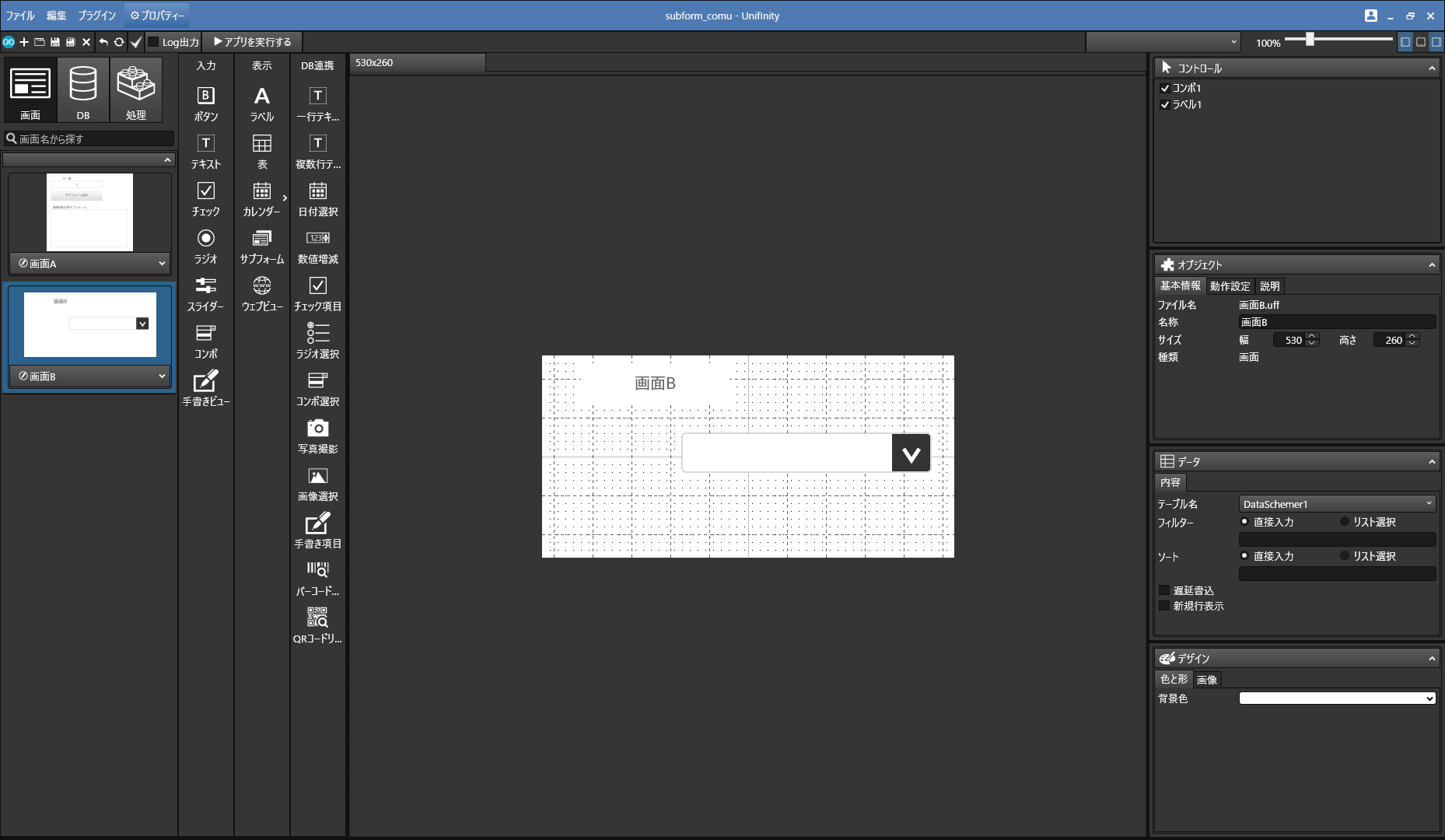Select the ウェブビュー globe icon
This screenshot has height=840, width=1445.
pos(261,285)
